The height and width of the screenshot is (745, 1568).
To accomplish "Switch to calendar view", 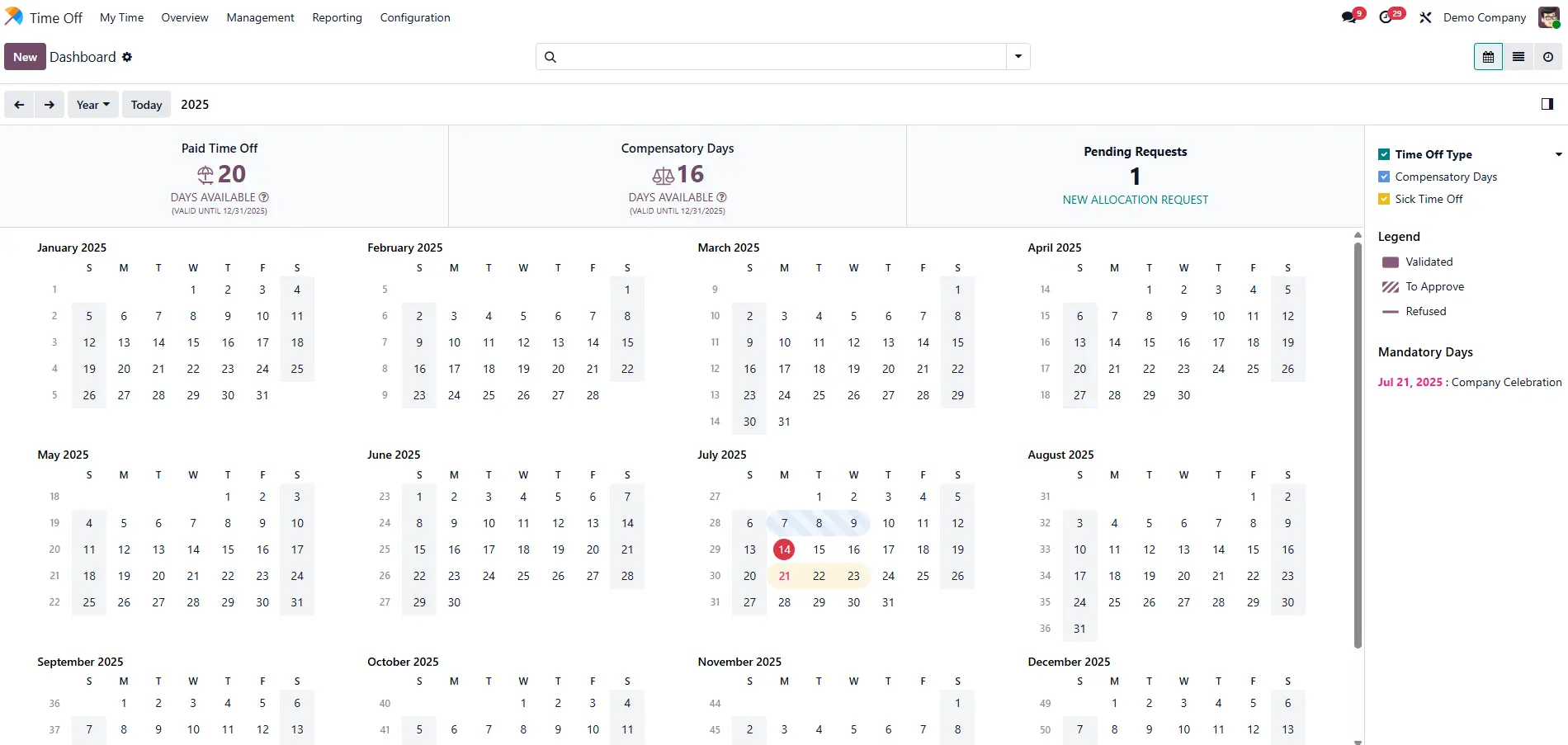I will pyautogui.click(x=1488, y=57).
